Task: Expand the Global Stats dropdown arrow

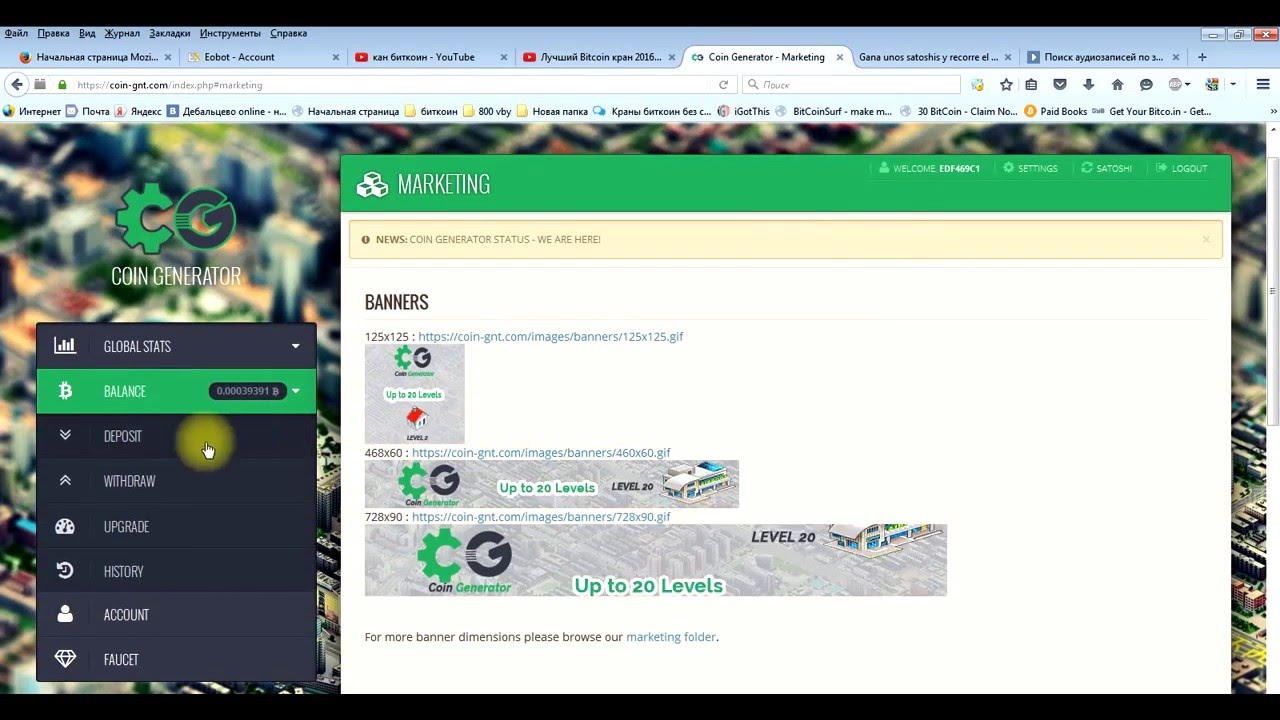Action: 295,346
